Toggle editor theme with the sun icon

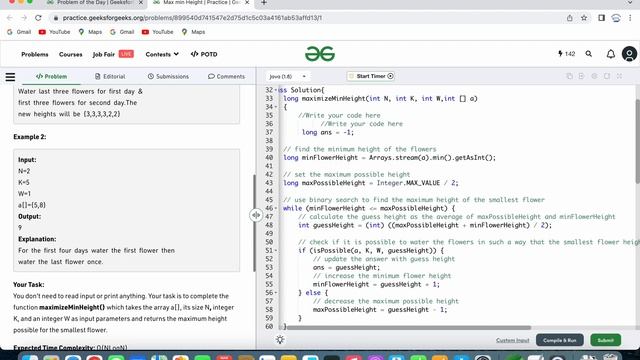pyautogui.click(x=280, y=340)
